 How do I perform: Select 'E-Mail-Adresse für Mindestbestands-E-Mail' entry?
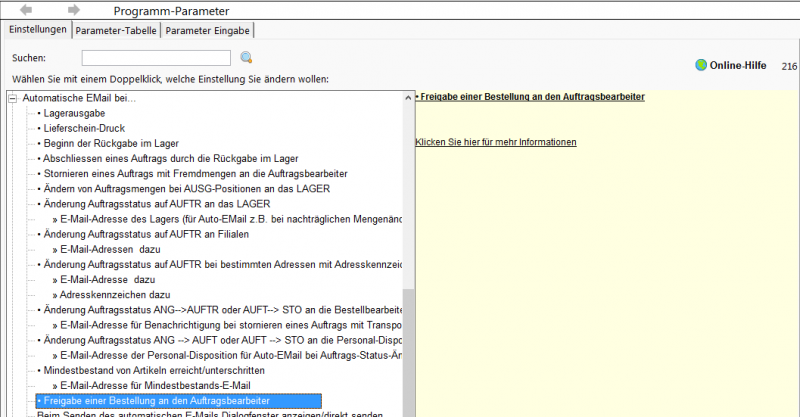pyautogui.click(x=155, y=385)
